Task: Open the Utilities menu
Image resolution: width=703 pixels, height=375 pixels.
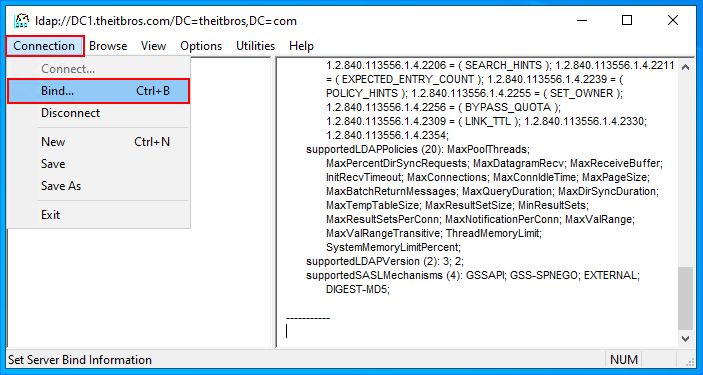Action: 256,46
